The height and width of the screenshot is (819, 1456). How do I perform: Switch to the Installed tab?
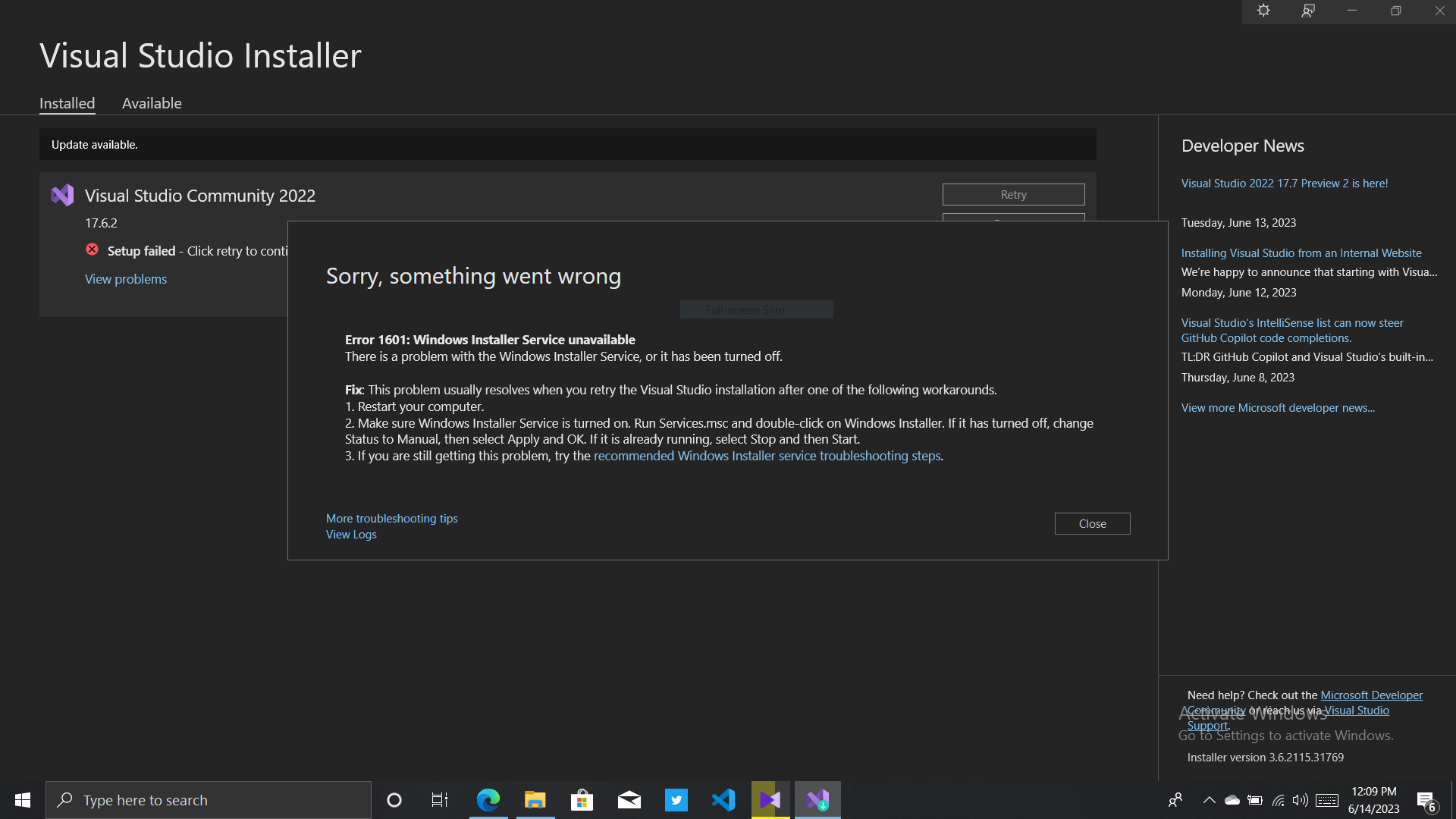(x=67, y=103)
